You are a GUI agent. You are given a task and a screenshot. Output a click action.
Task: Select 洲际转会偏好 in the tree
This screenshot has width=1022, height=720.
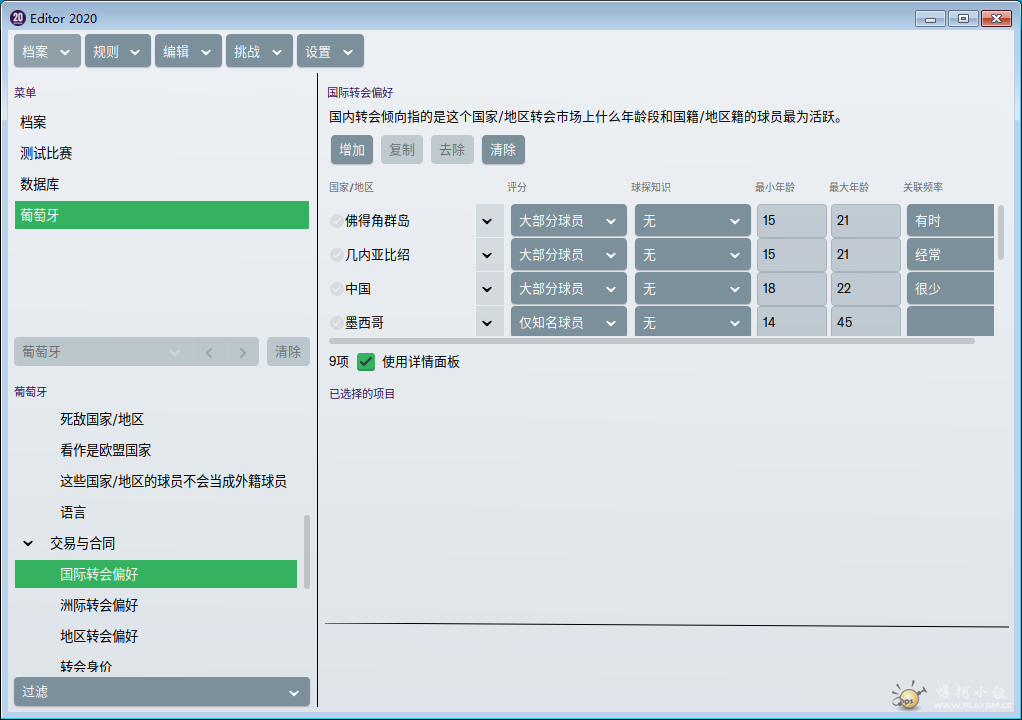pyautogui.click(x=99, y=605)
